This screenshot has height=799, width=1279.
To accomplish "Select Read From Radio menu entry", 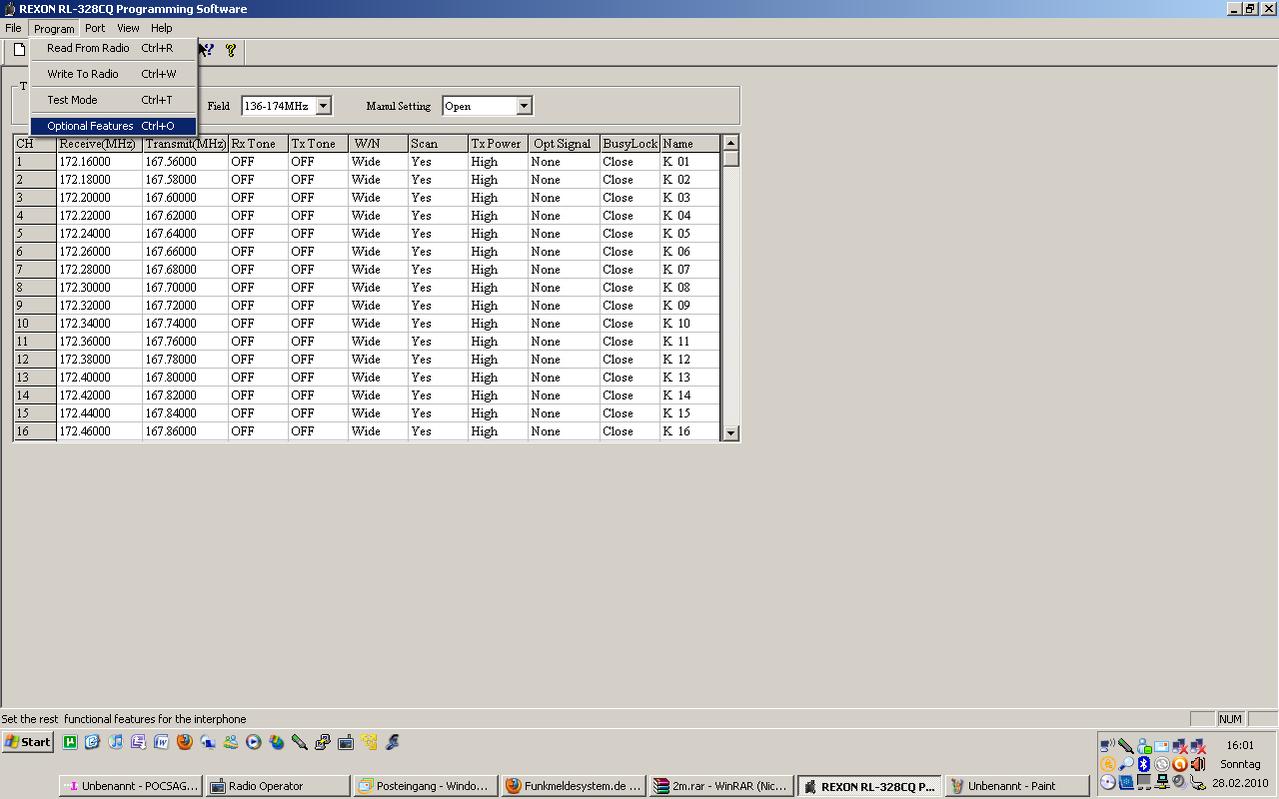I will click(x=88, y=48).
